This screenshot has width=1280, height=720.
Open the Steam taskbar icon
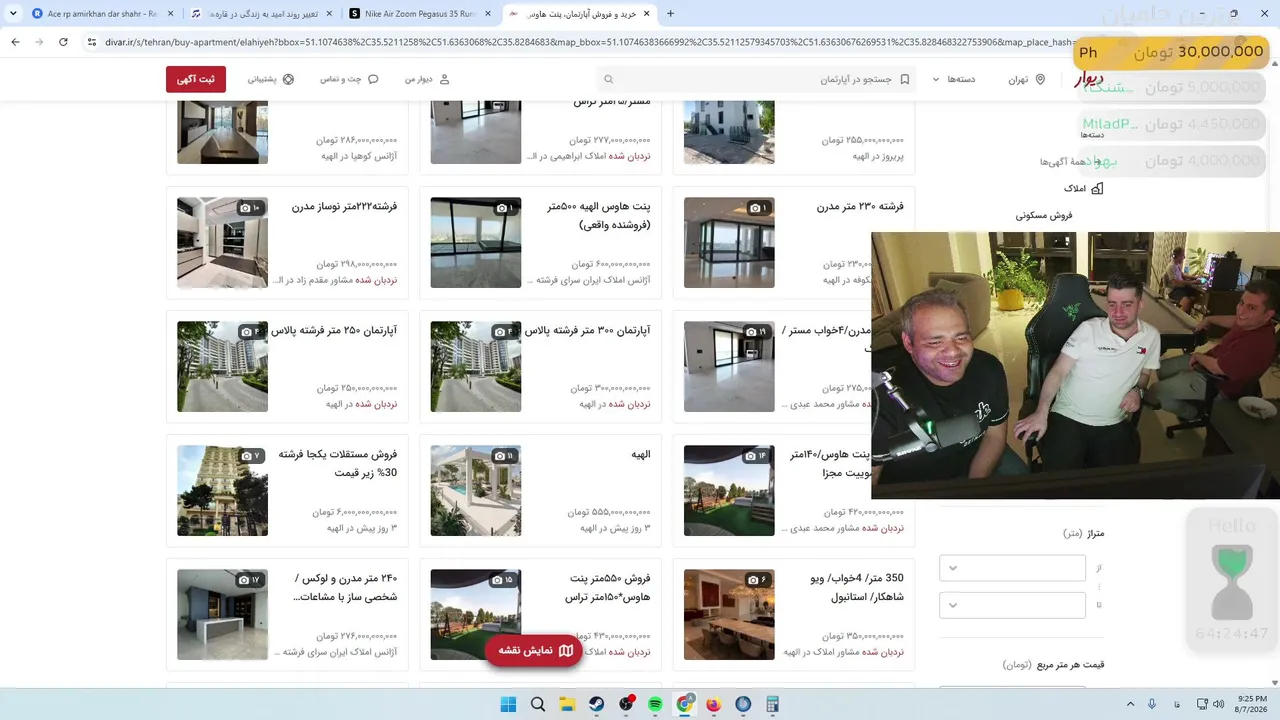tap(597, 704)
